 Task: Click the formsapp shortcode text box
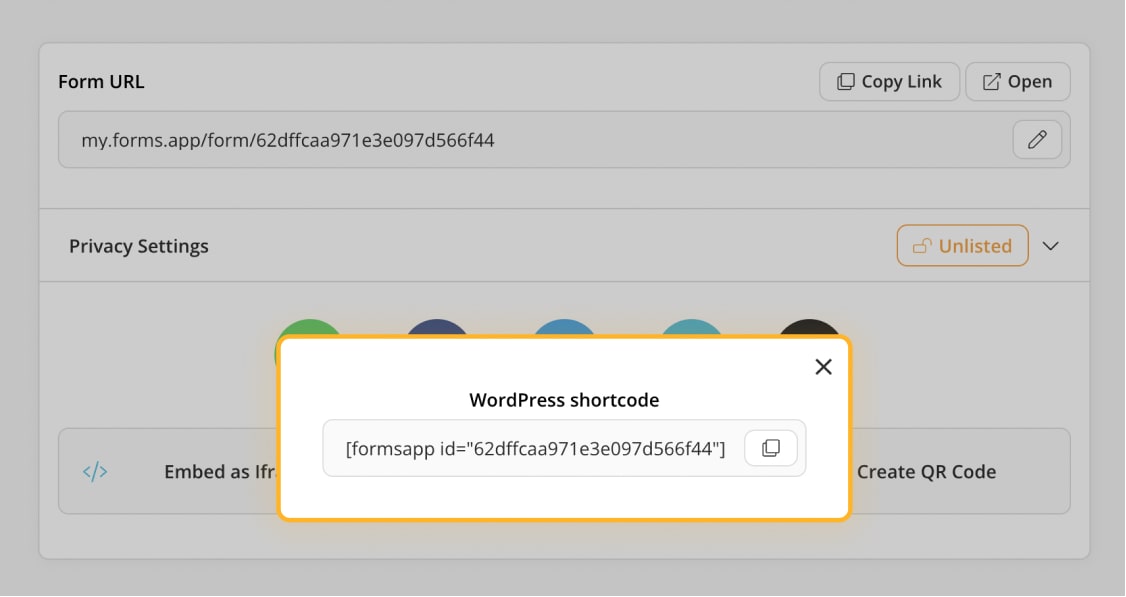pos(535,449)
